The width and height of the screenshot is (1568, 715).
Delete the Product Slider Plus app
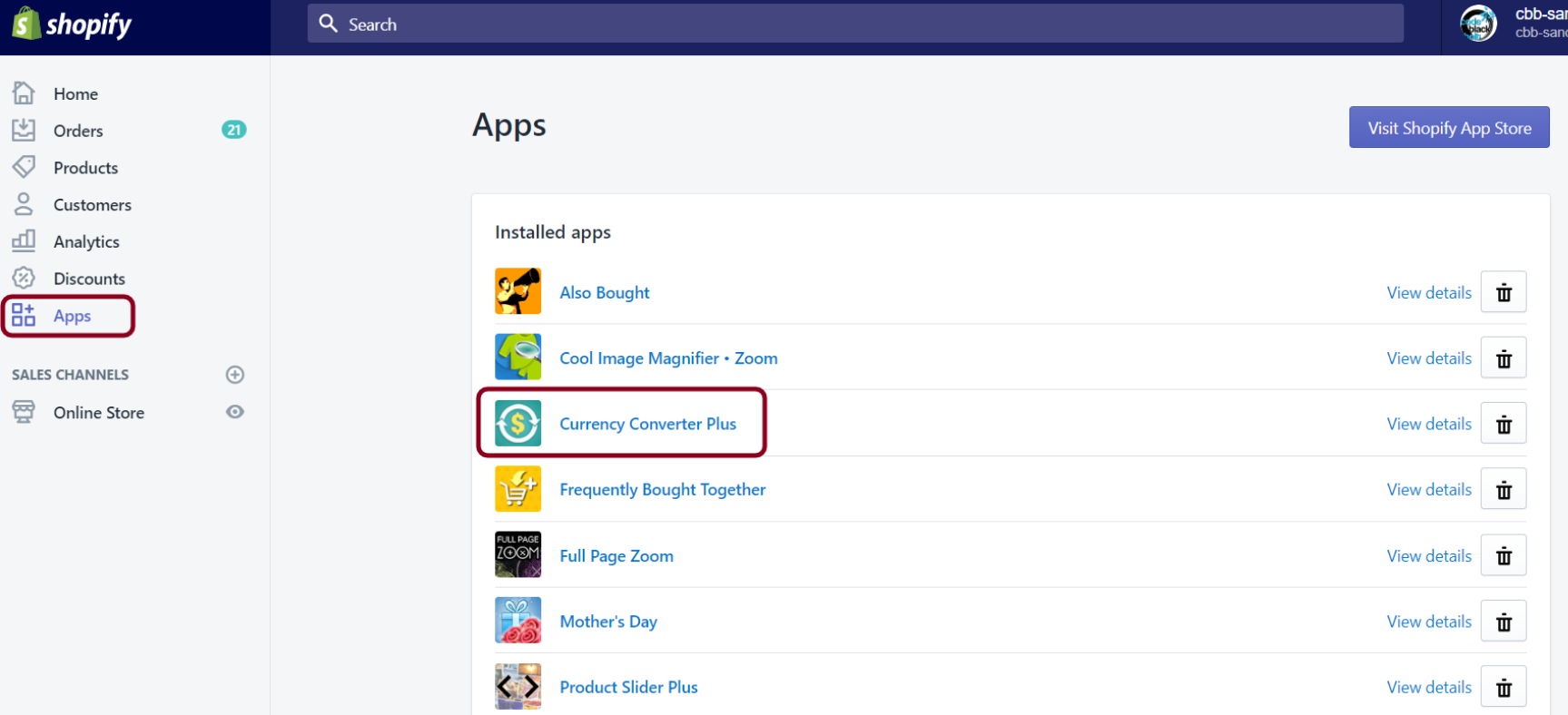[x=1504, y=687]
